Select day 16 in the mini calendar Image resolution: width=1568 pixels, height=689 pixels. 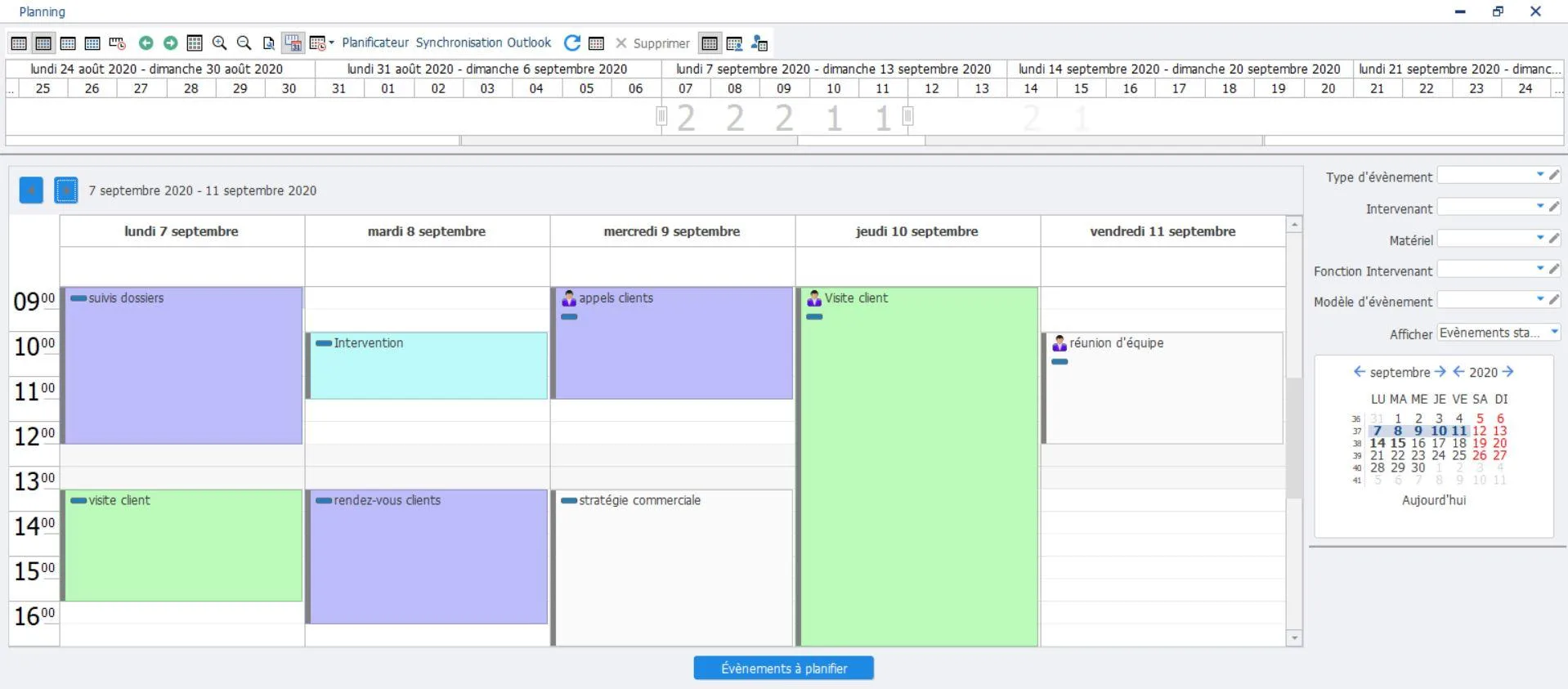1418,443
